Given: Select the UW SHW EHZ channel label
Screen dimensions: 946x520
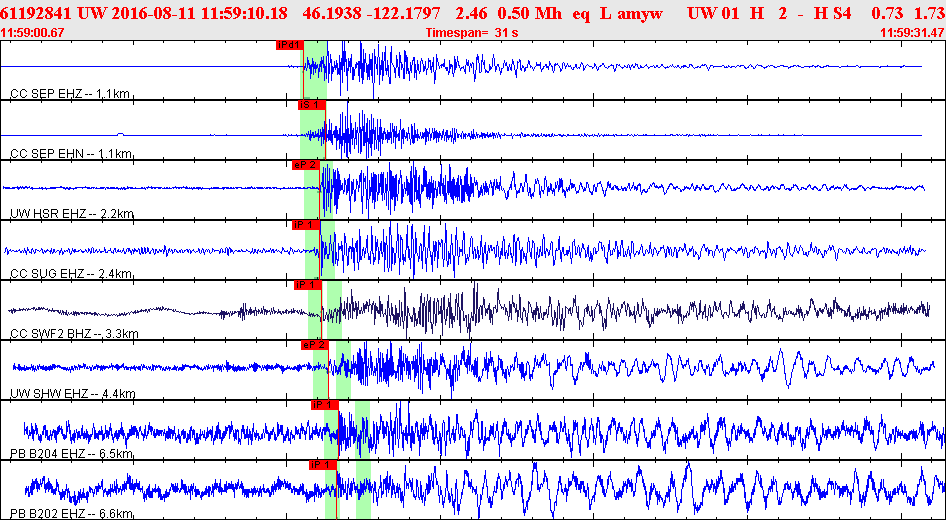Looking at the screenshot, I should [x=72, y=394].
